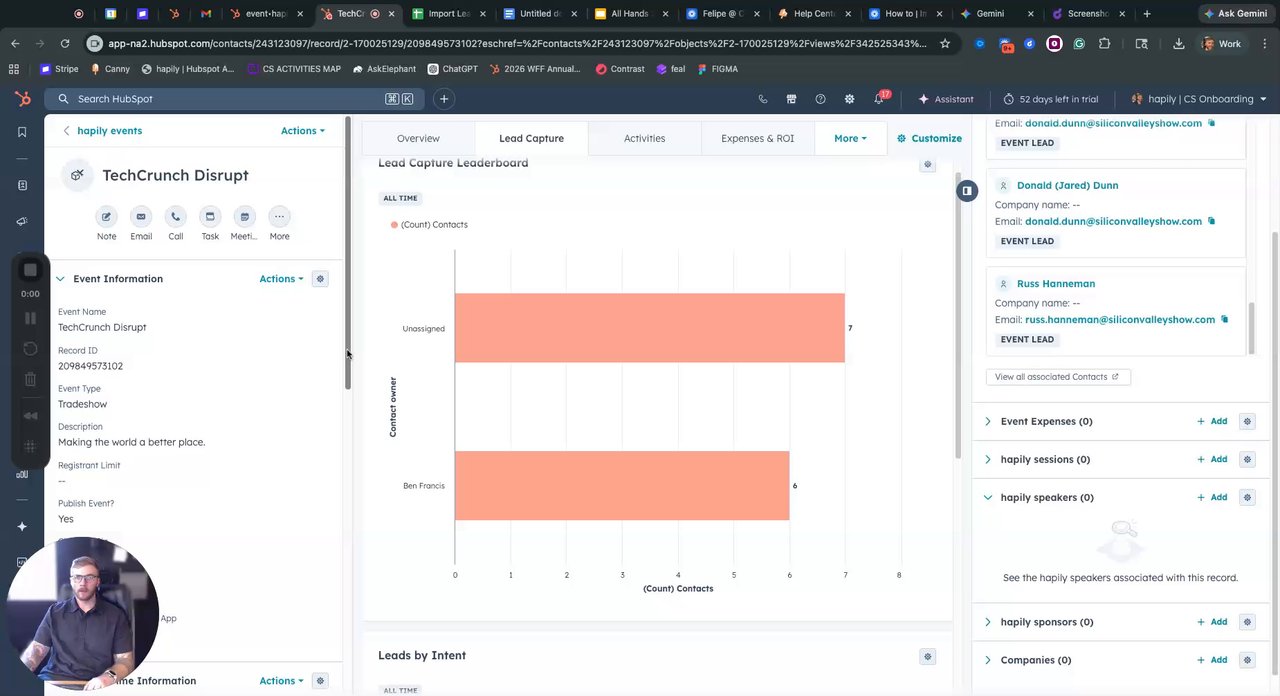Click View all associated Contacts
Screen dimensions: 1280x696
1057,377
